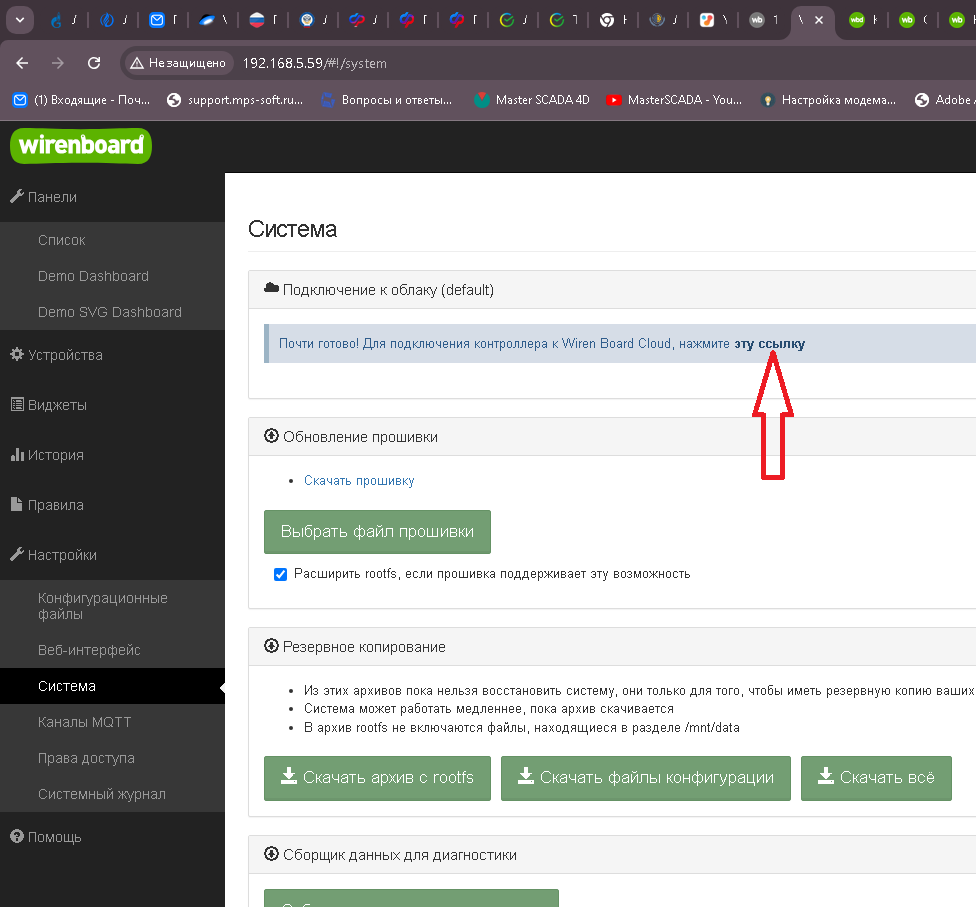976x907 pixels.
Task: Open Виджеты in the sidebar
Action: click(x=56, y=405)
